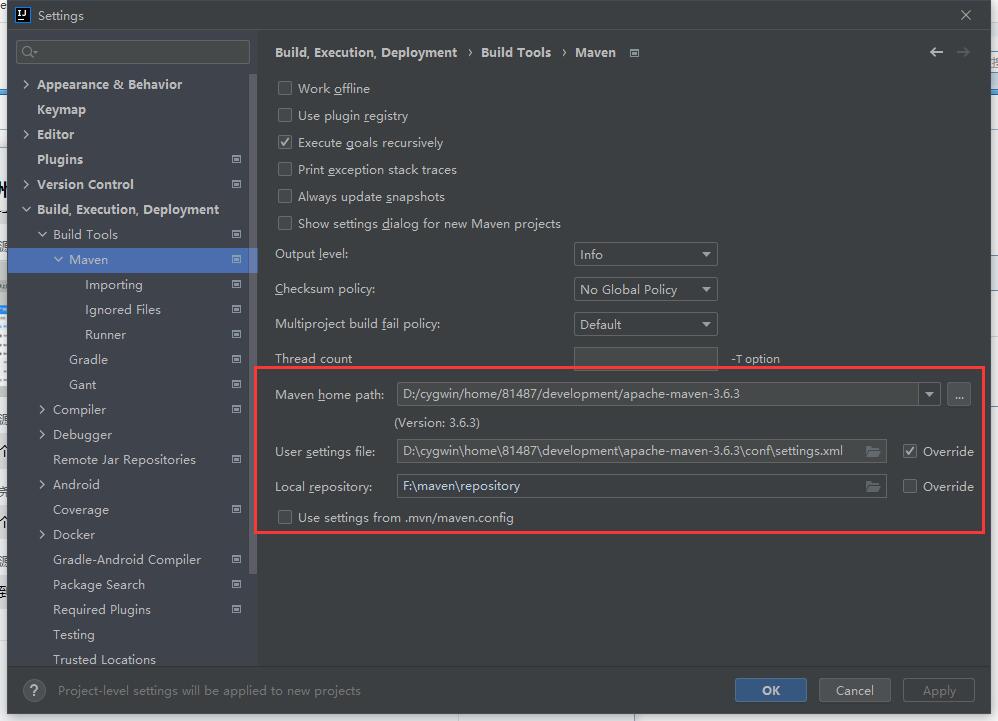The height and width of the screenshot is (721, 998).
Task: Toggle Always update snapshots checkbox
Action: click(285, 196)
